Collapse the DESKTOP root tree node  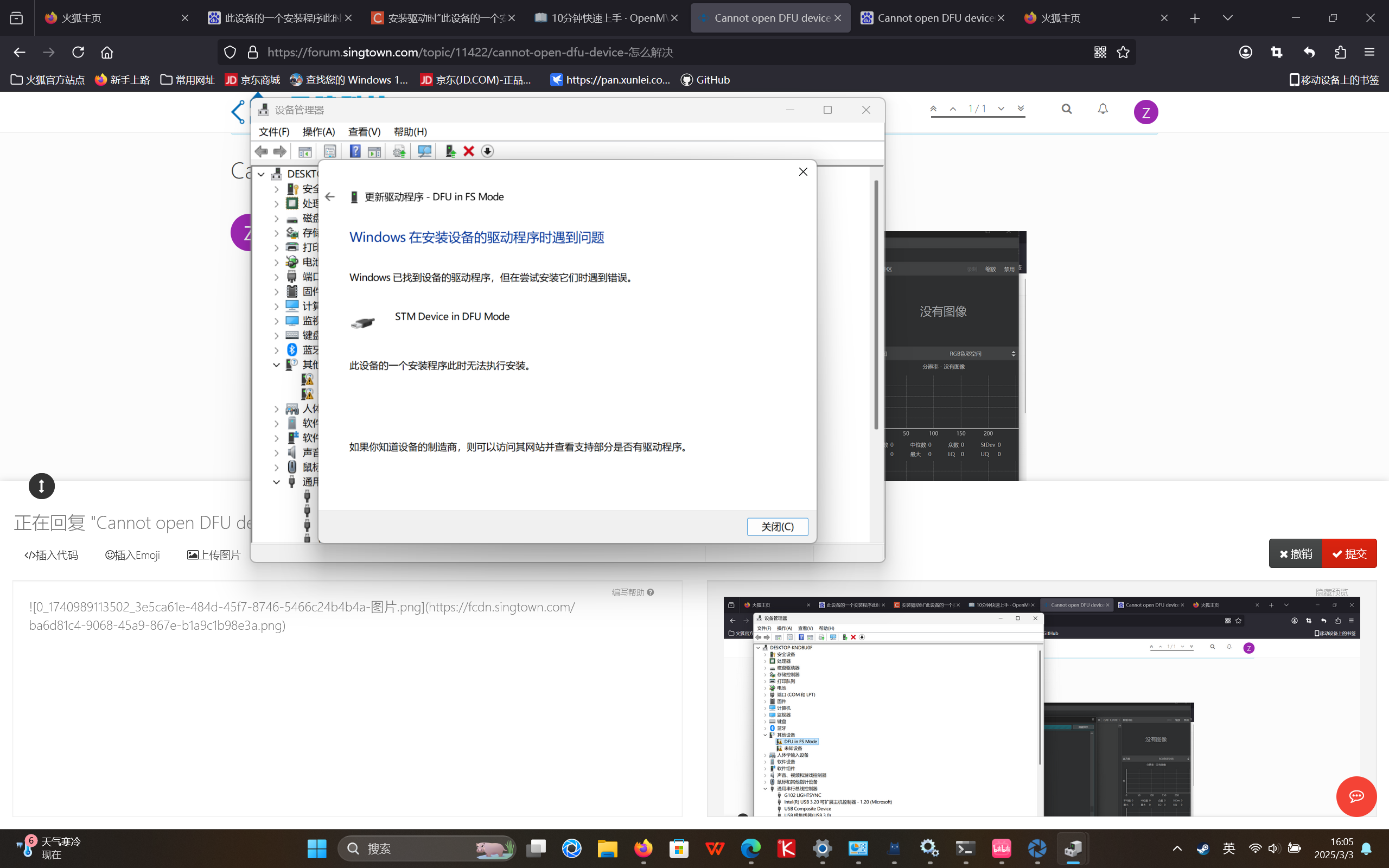(261, 174)
